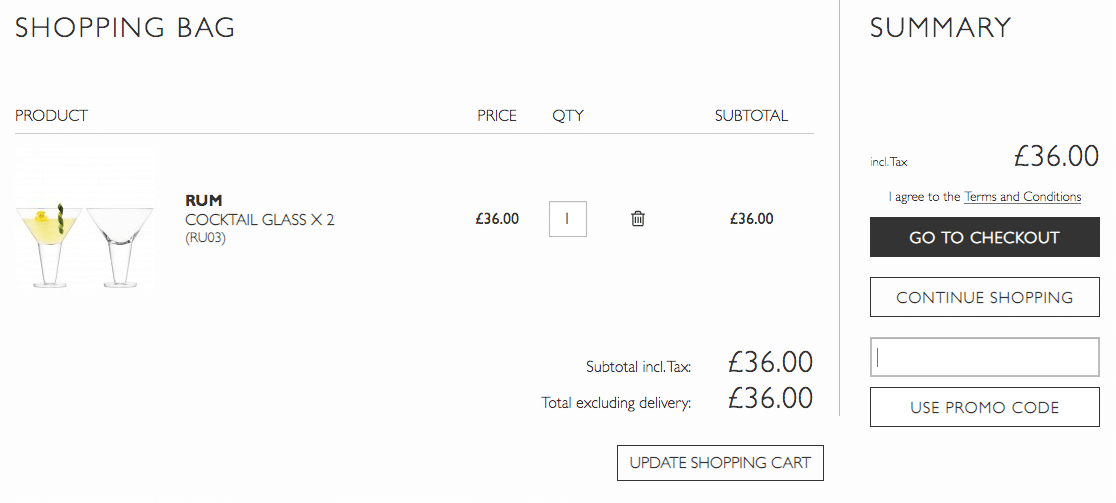The width and height of the screenshot is (1116, 503).
Task: Click the SUMMARY panel heading
Action: point(940,28)
